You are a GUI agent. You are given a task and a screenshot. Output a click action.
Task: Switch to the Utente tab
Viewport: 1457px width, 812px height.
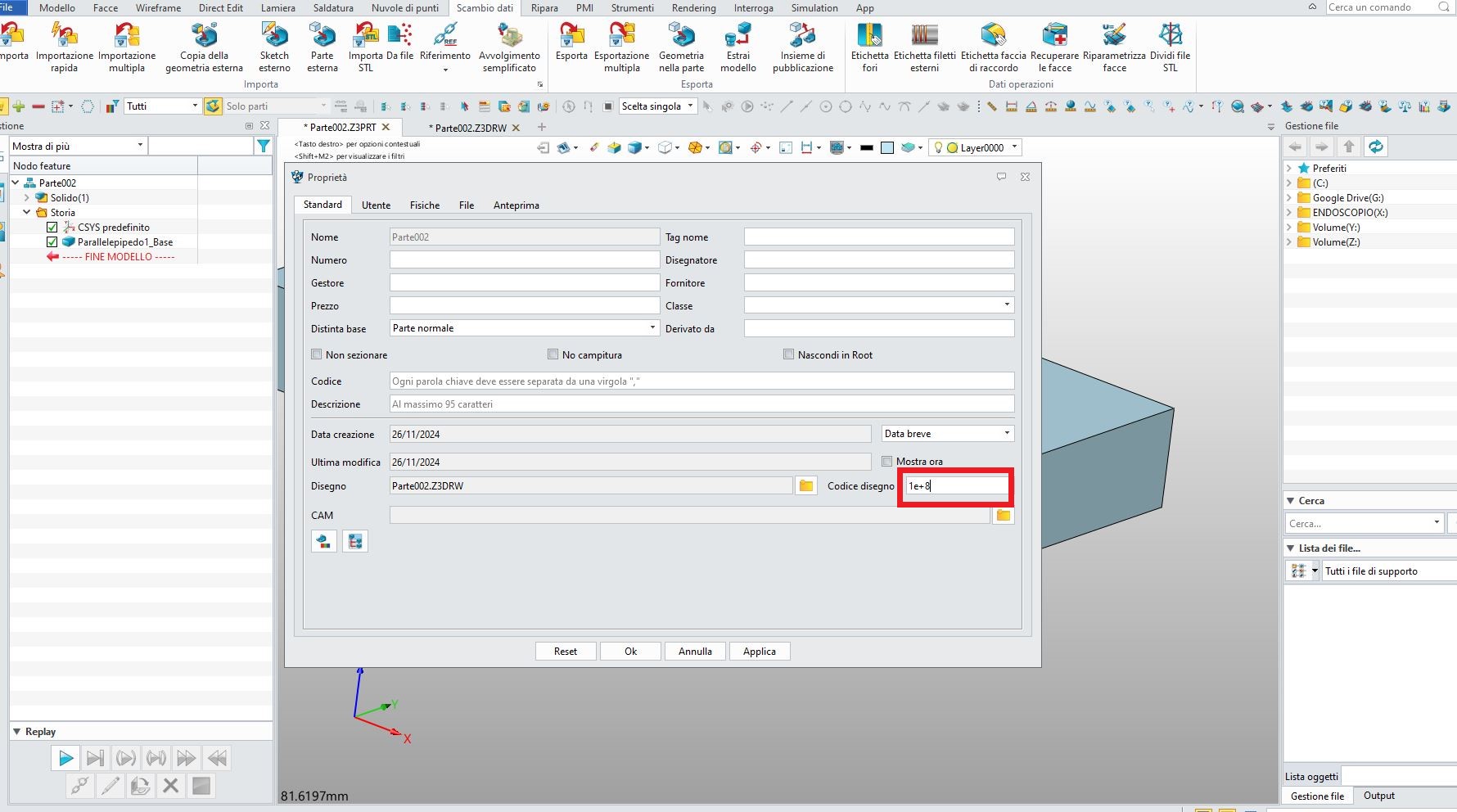[376, 205]
